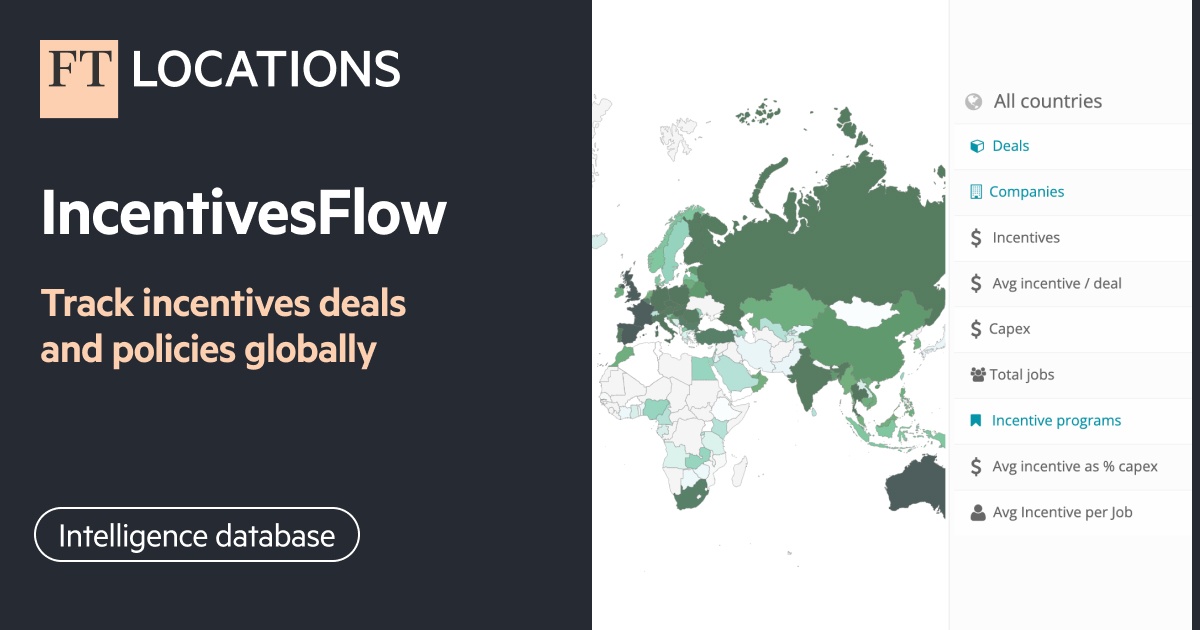Select Avg incentive as % capex

(x=1074, y=466)
